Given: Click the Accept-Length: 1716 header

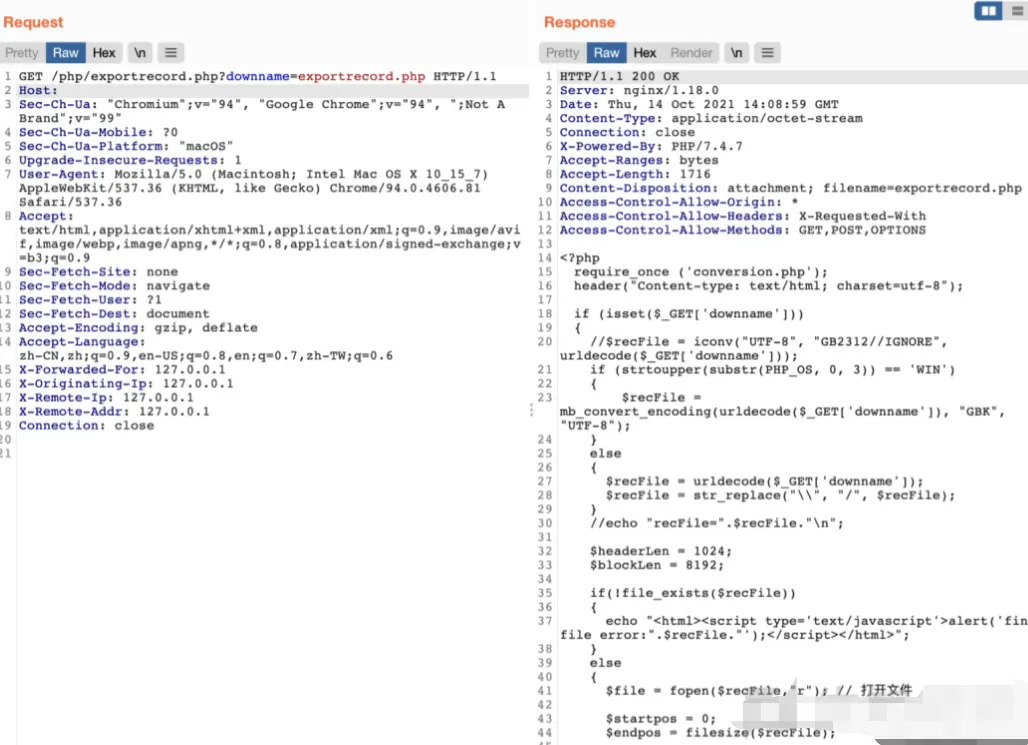Looking at the screenshot, I should pyautogui.click(x=635, y=174).
